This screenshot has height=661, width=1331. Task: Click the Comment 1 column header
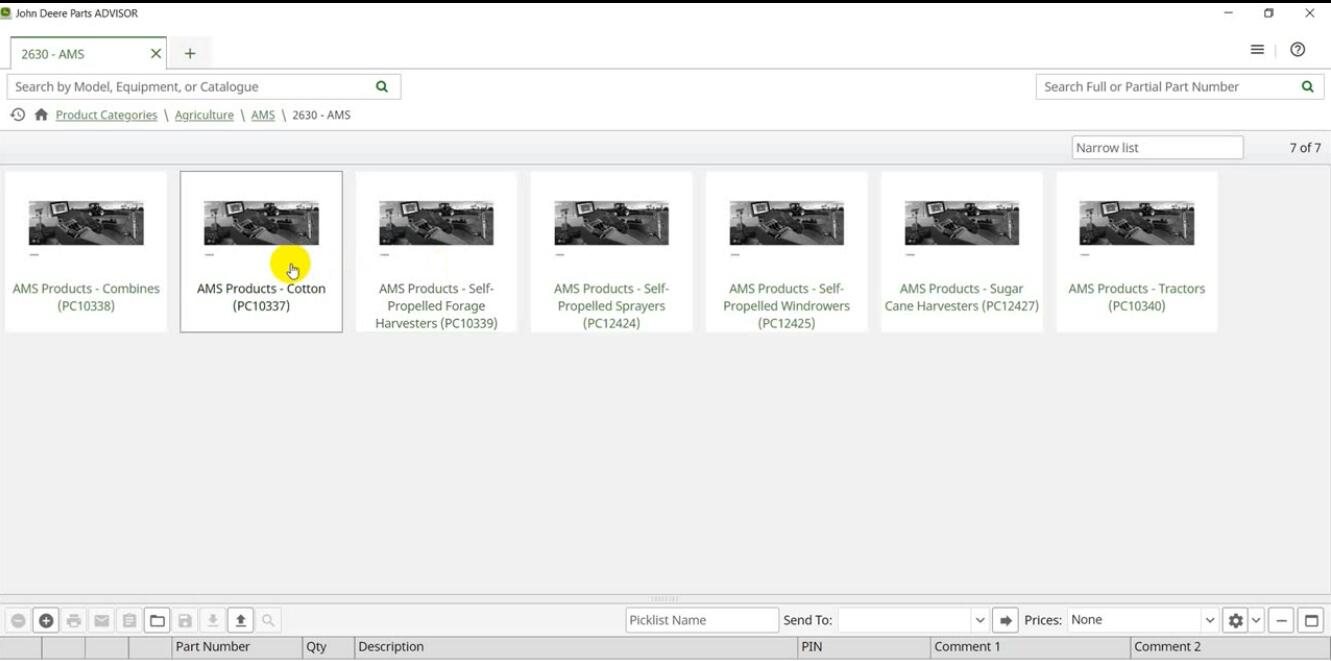point(1030,648)
